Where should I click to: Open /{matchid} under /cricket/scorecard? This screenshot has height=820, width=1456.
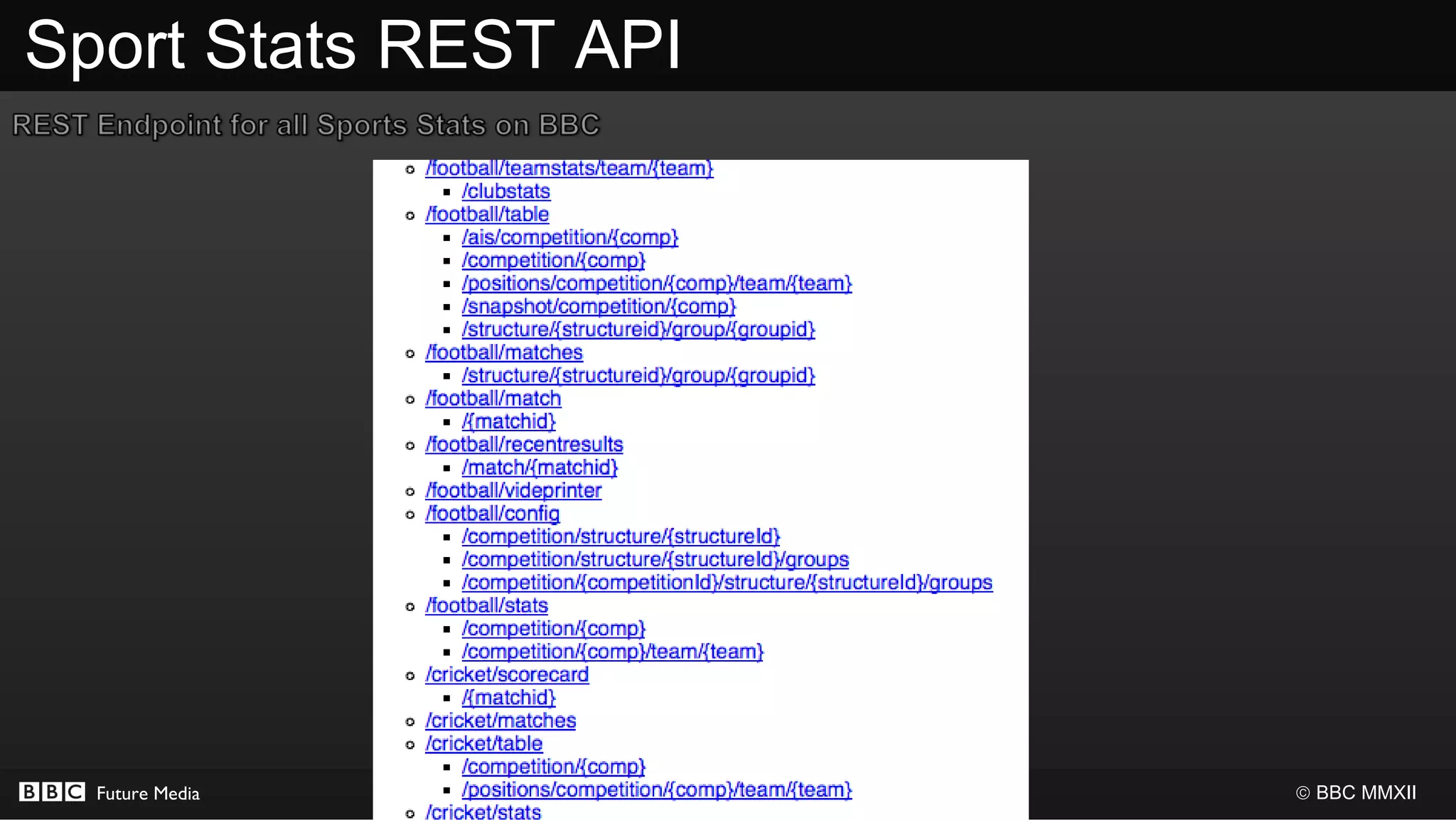point(509,698)
